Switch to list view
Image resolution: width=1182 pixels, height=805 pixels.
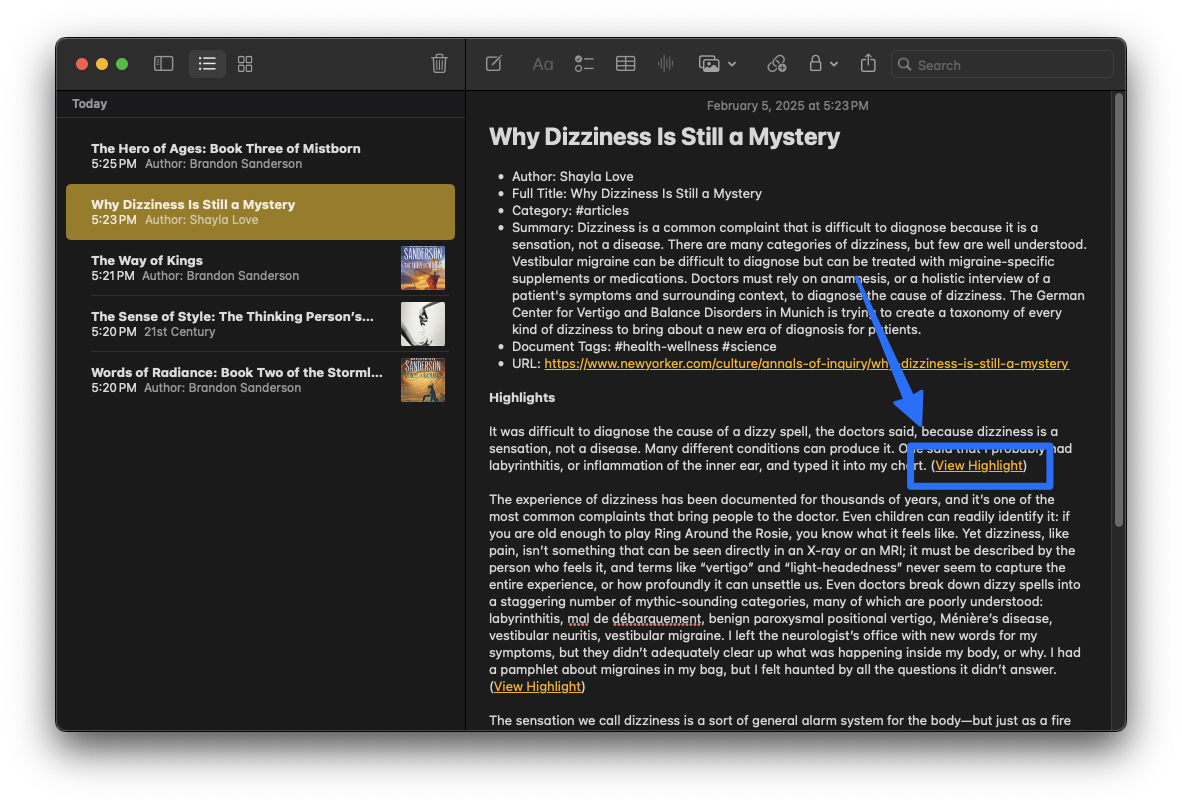click(x=207, y=64)
